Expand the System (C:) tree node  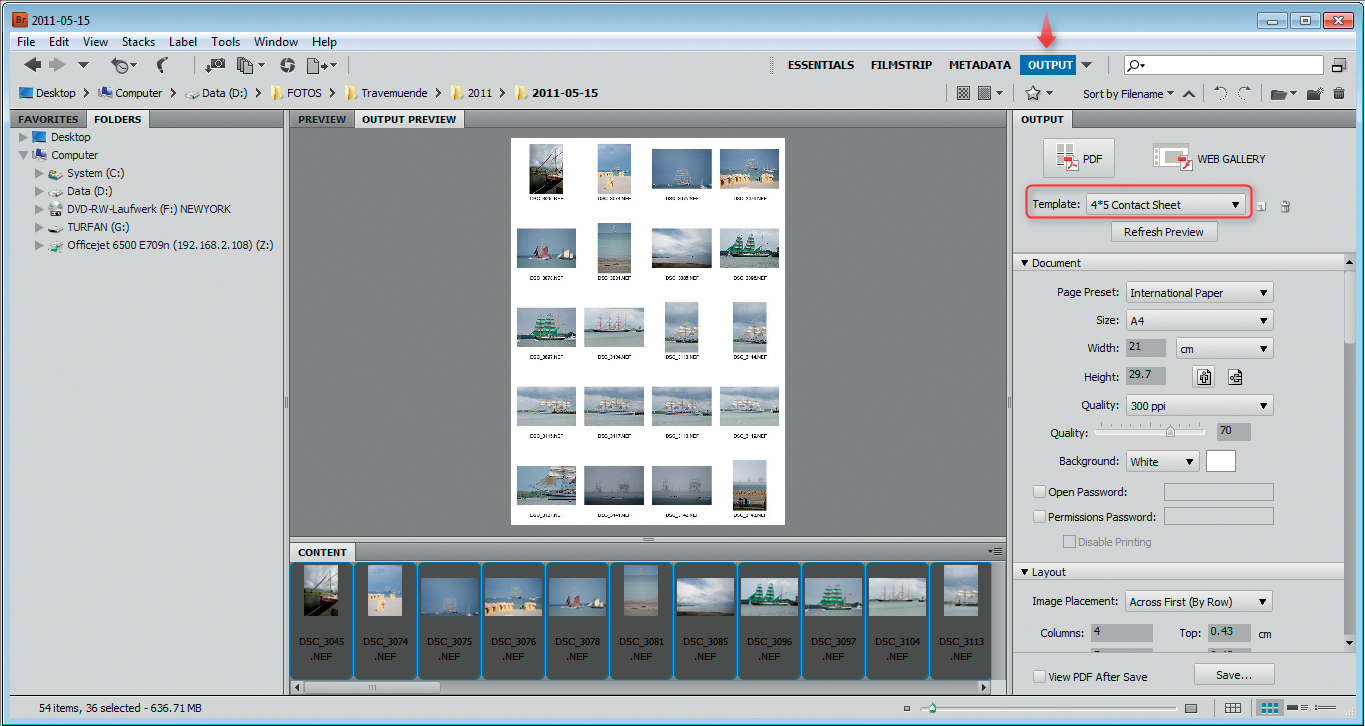point(40,174)
